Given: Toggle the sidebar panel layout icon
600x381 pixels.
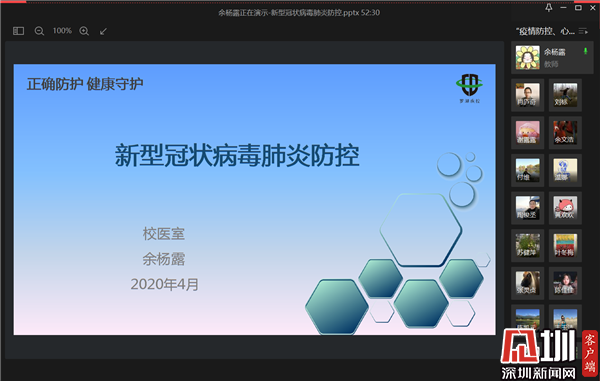Looking at the screenshot, I should [x=18, y=31].
